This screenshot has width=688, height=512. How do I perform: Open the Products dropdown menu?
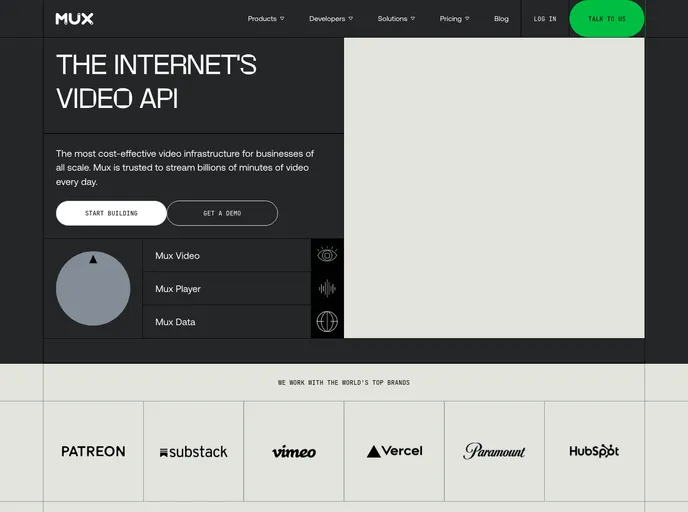tap(266, 19)
